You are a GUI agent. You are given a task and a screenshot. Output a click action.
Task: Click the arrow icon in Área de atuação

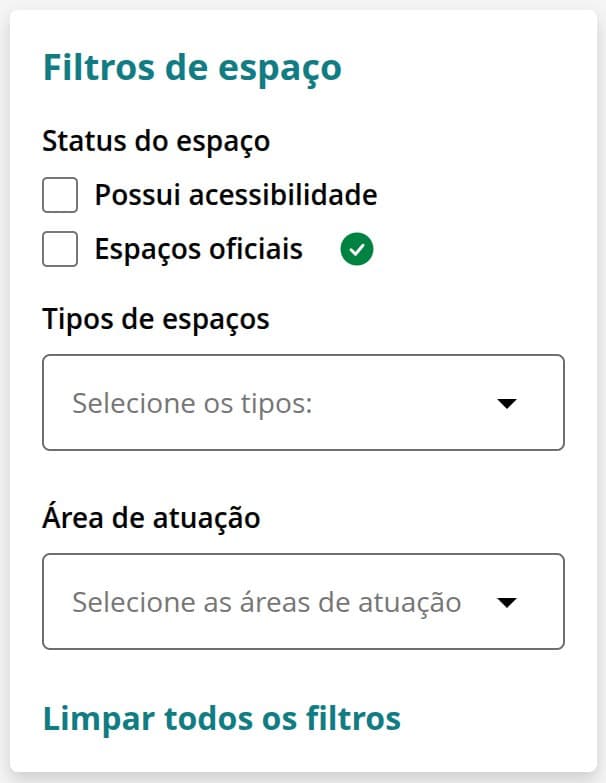(507, 602)
